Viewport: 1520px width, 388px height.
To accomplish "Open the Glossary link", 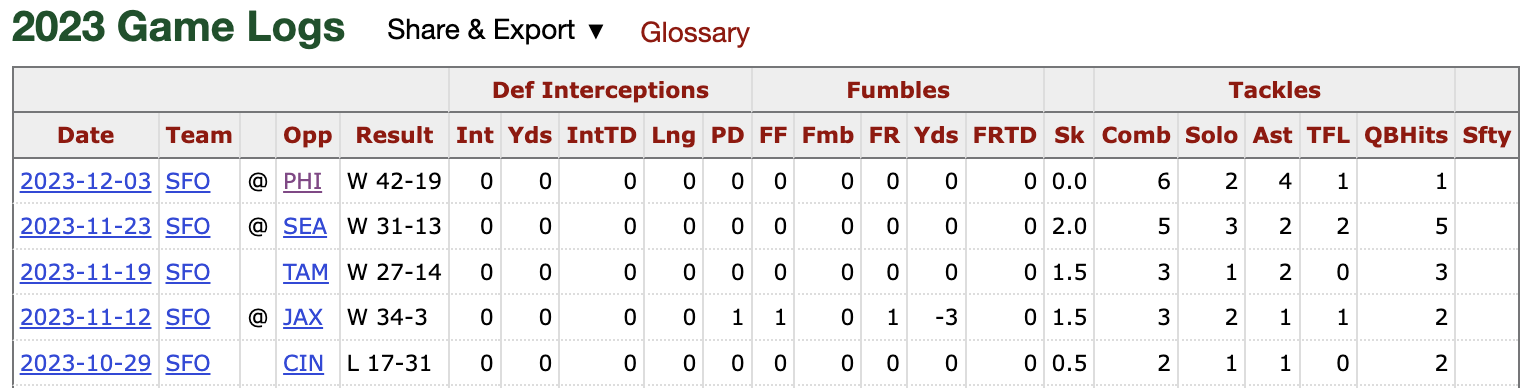I will (x=695, y=33).
